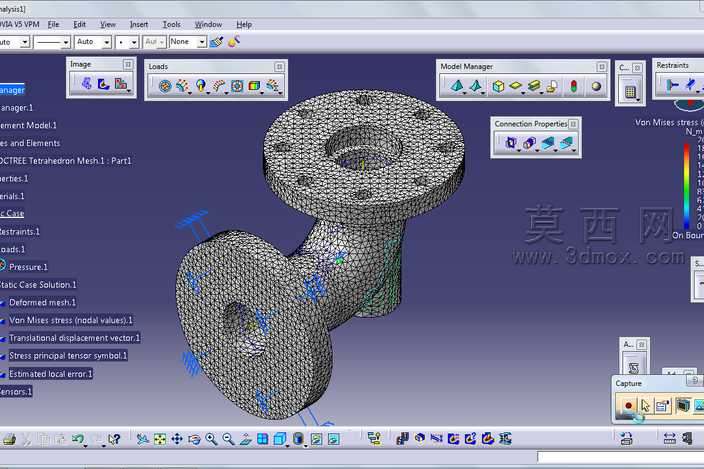Open the Insert menu
Viewport: 704px width, 469px height.
point(139,24)
